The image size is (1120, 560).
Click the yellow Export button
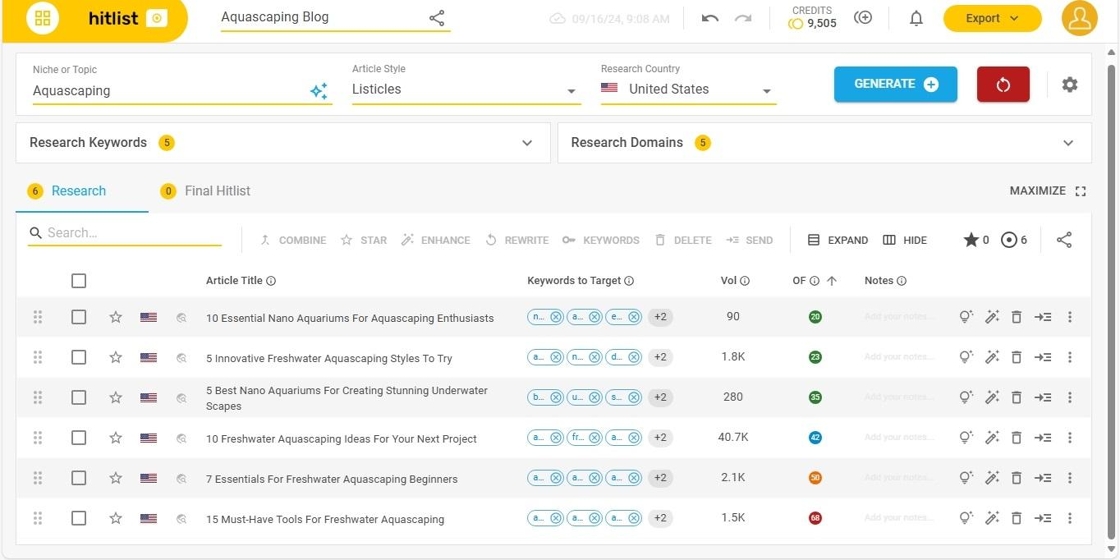pyautogui.click(x=991, y=18)
